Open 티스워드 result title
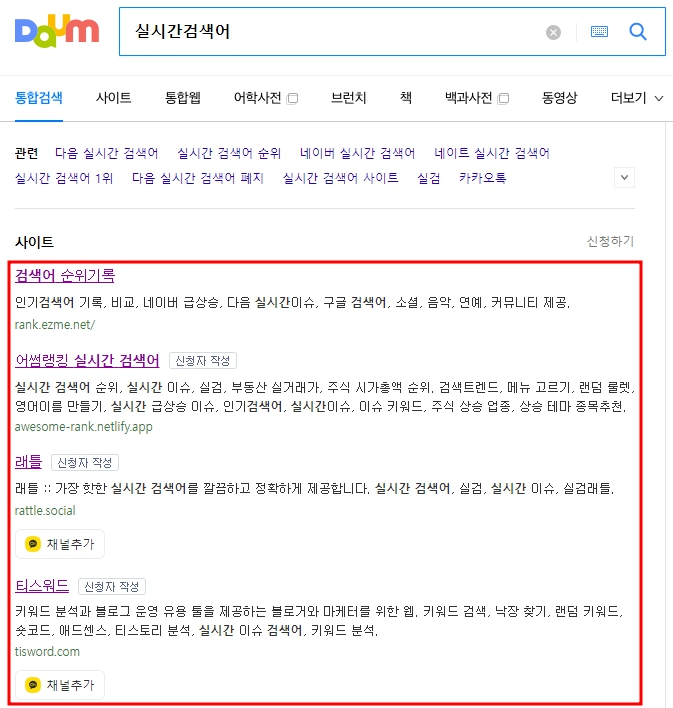Viewport: 673px width, 708px height. click(42, 586)
